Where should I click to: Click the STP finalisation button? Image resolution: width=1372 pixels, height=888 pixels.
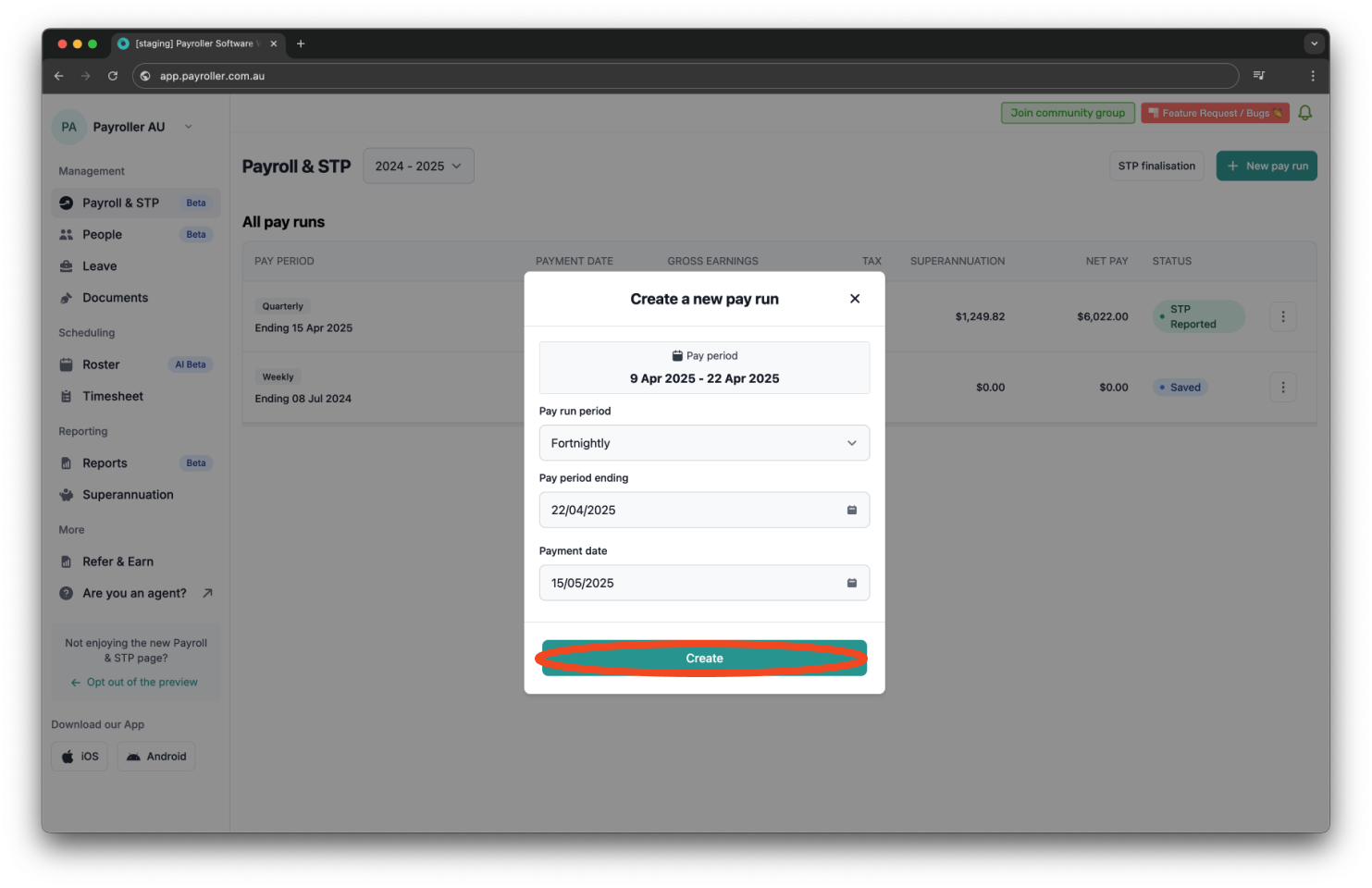(1156, 166)
